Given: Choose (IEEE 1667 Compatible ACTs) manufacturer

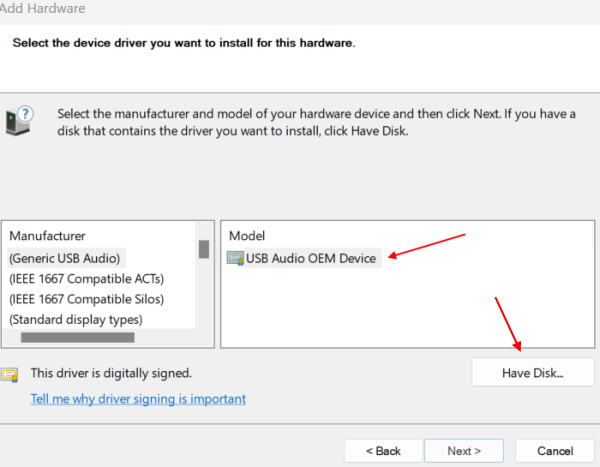Looking at the screenshot, I should coord(86,279).
